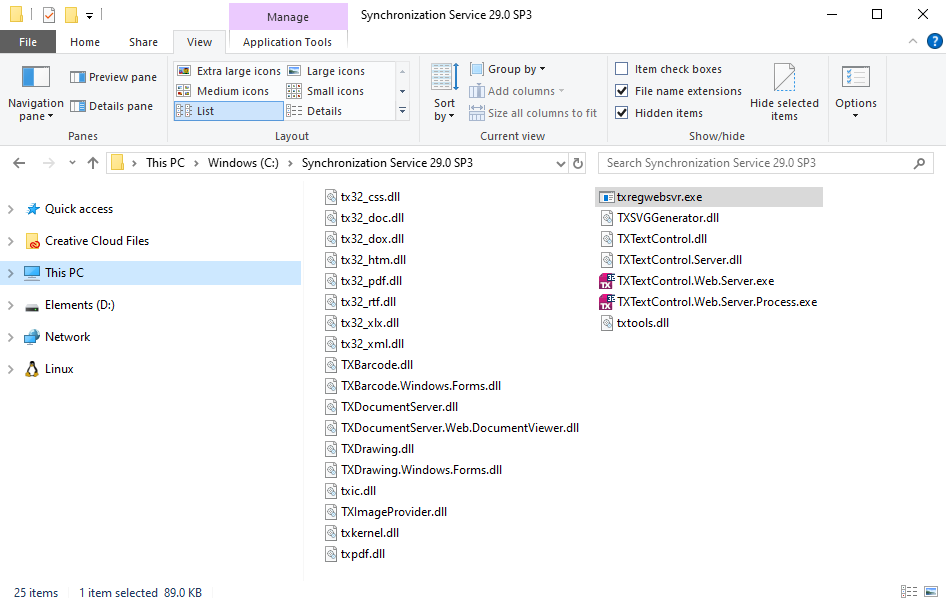Select TXTextControl.Web.Server.exe file
Image resolution: width=946 pixels, height=604 pixels.
pos(687,281)
